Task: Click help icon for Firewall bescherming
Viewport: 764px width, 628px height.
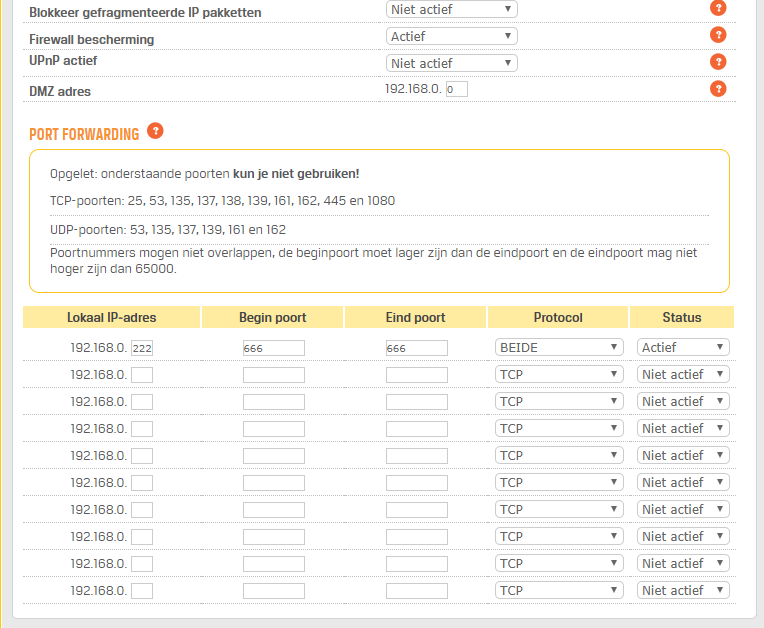Action: 717,35
